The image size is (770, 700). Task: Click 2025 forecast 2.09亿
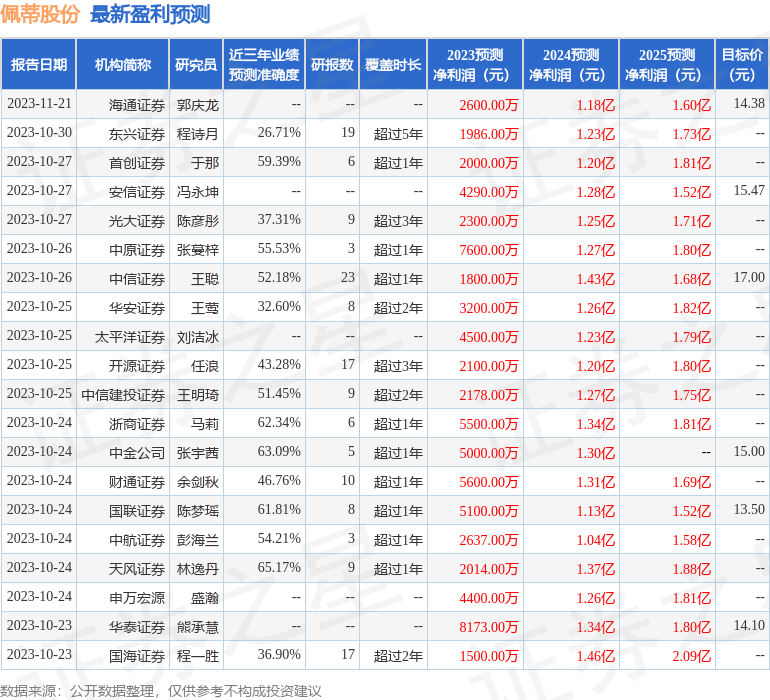691,656
